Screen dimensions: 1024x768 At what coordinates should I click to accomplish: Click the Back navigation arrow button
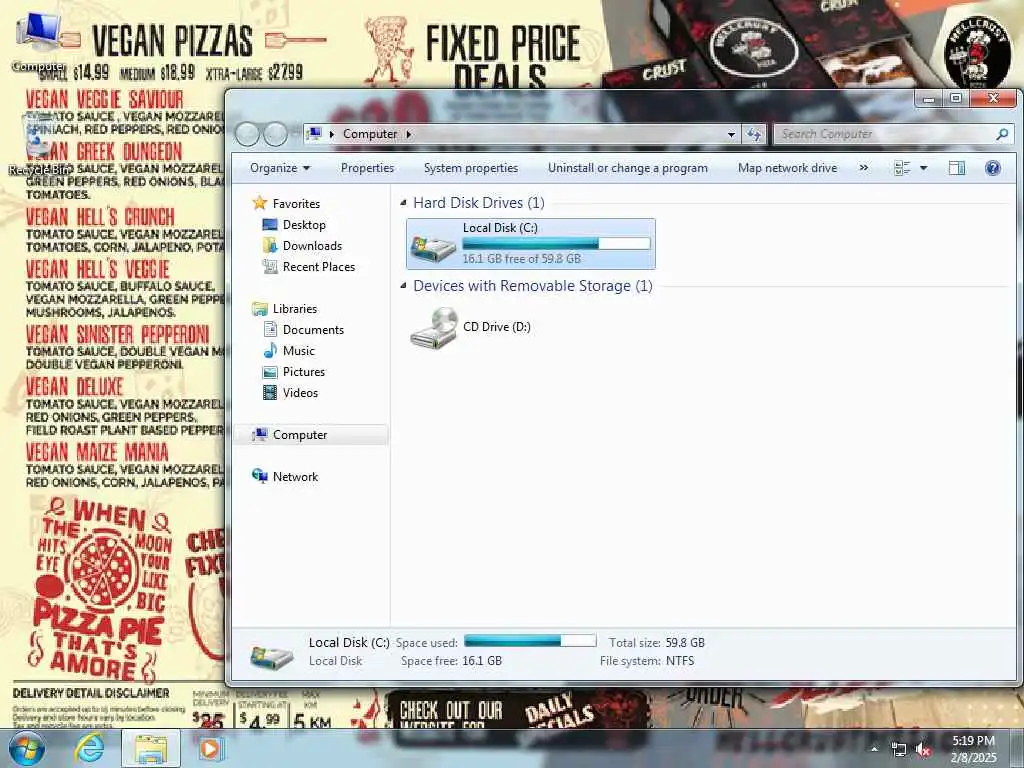click(x=247, y=134)
